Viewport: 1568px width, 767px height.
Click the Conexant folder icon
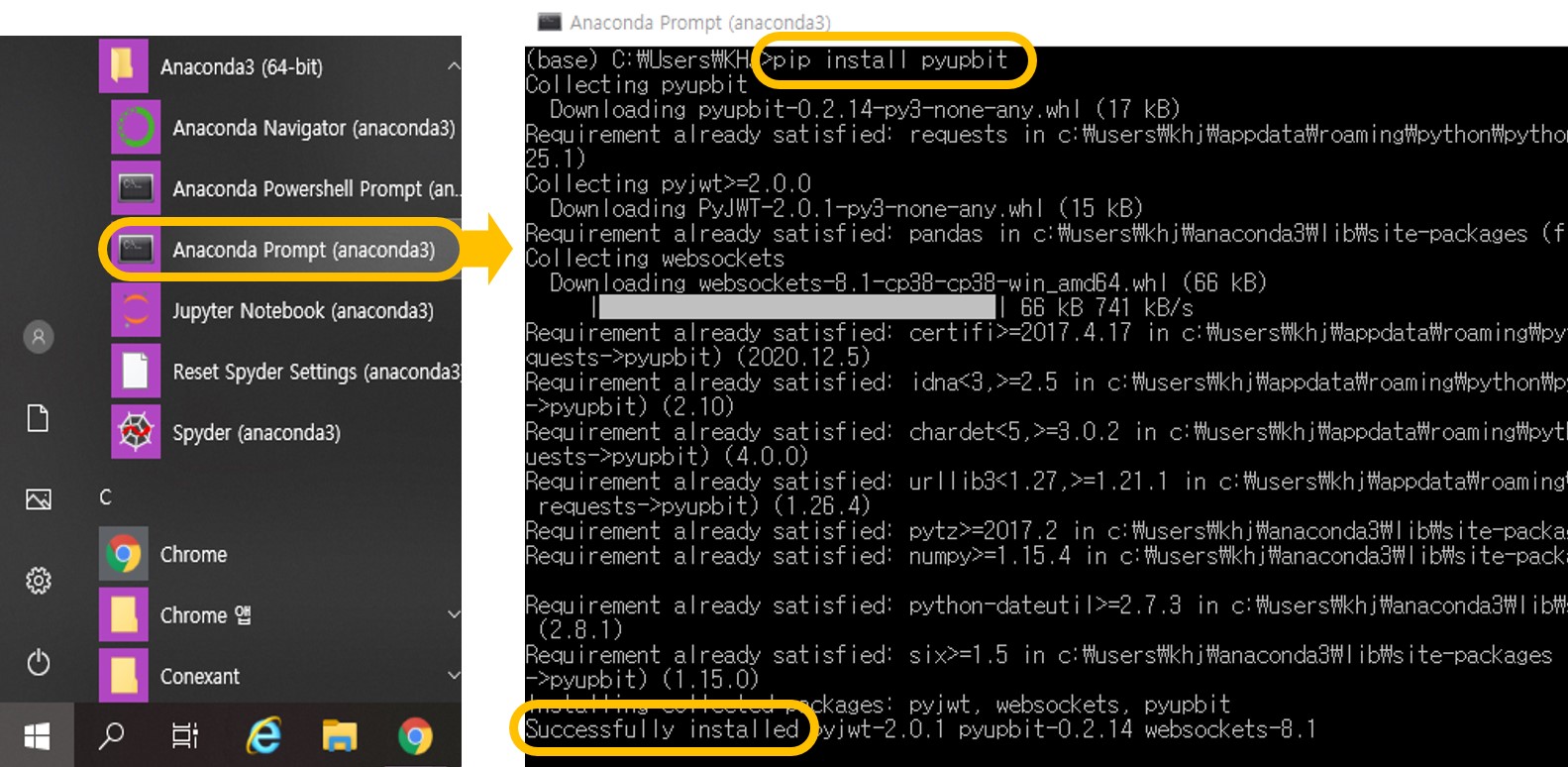(x=124, y=676)
